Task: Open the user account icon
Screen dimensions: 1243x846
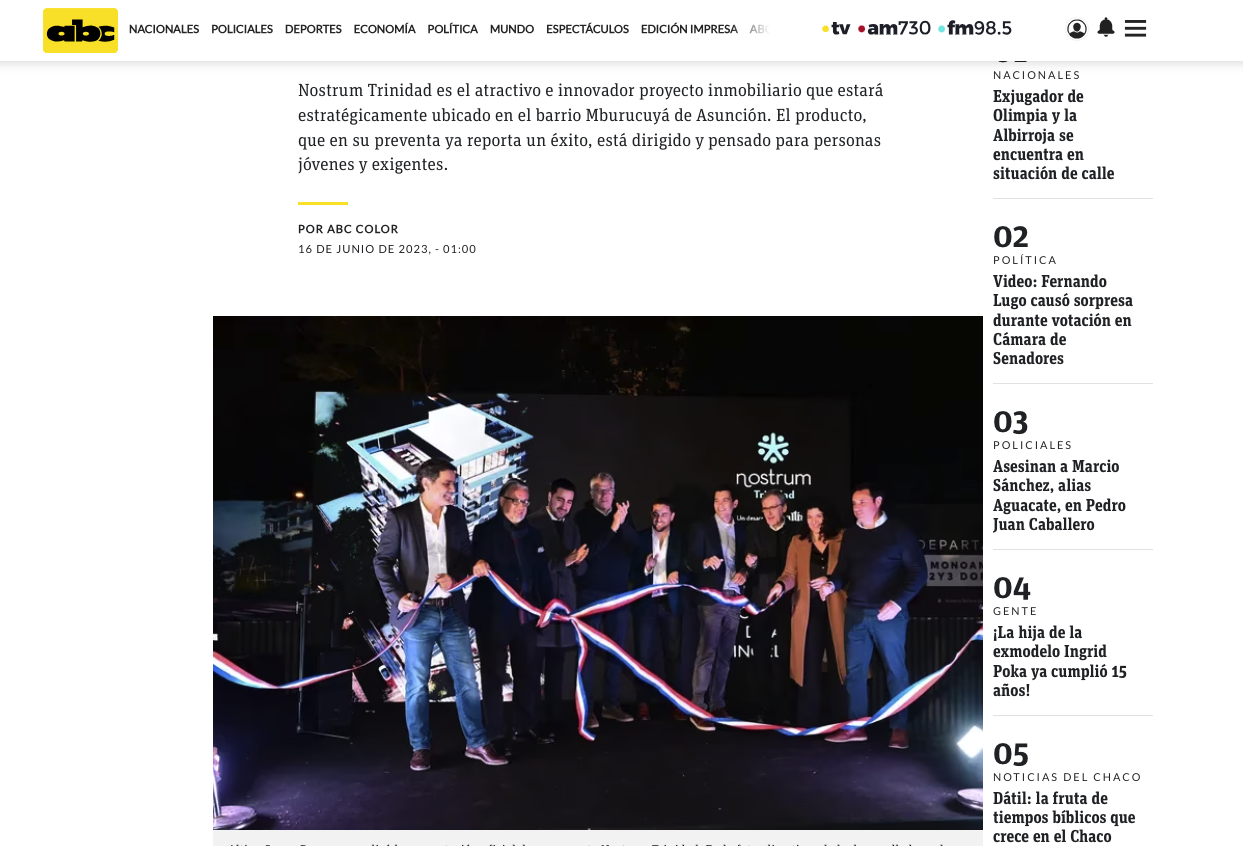Action: pyautogui.click(x=1077, y=29)
